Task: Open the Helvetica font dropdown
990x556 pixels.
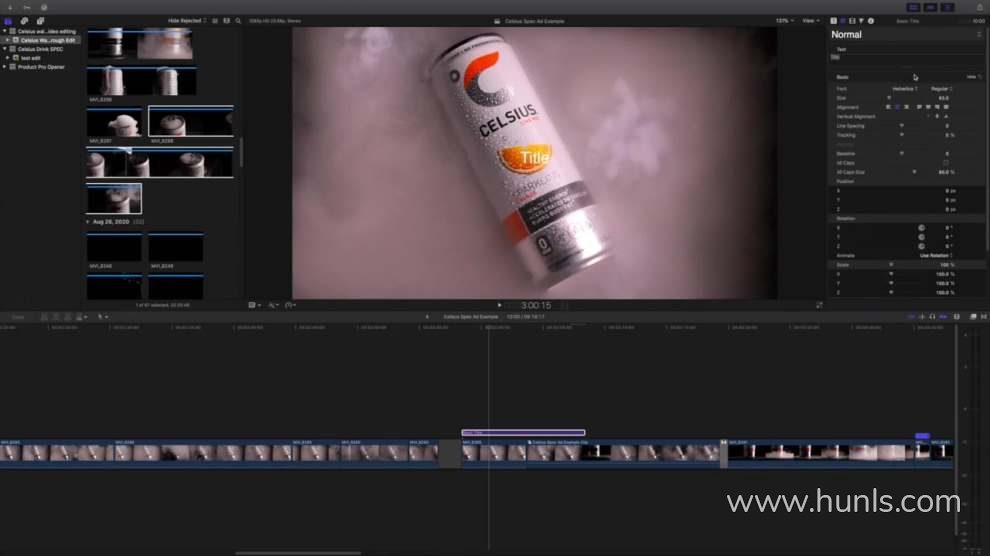Action: [x=904, y=89]
